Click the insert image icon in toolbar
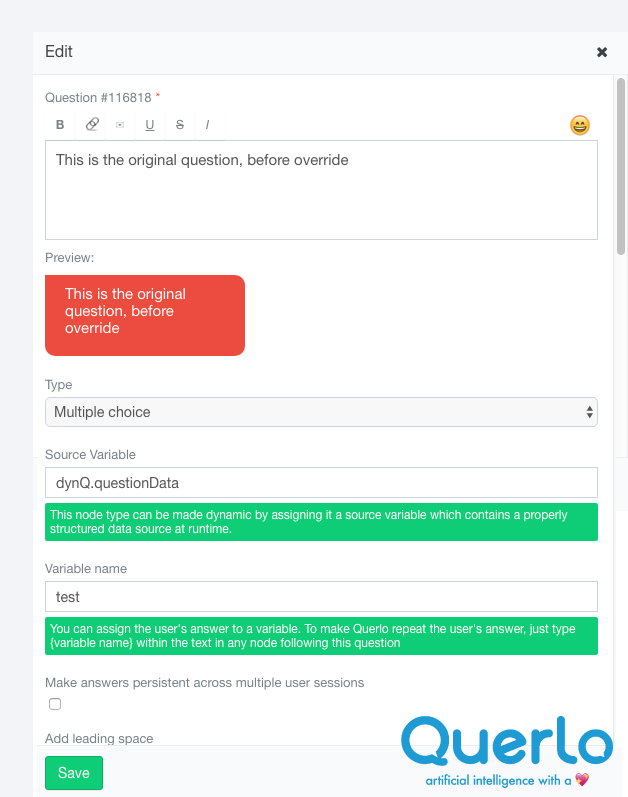 pyautogui.click(x=120, y=125)
